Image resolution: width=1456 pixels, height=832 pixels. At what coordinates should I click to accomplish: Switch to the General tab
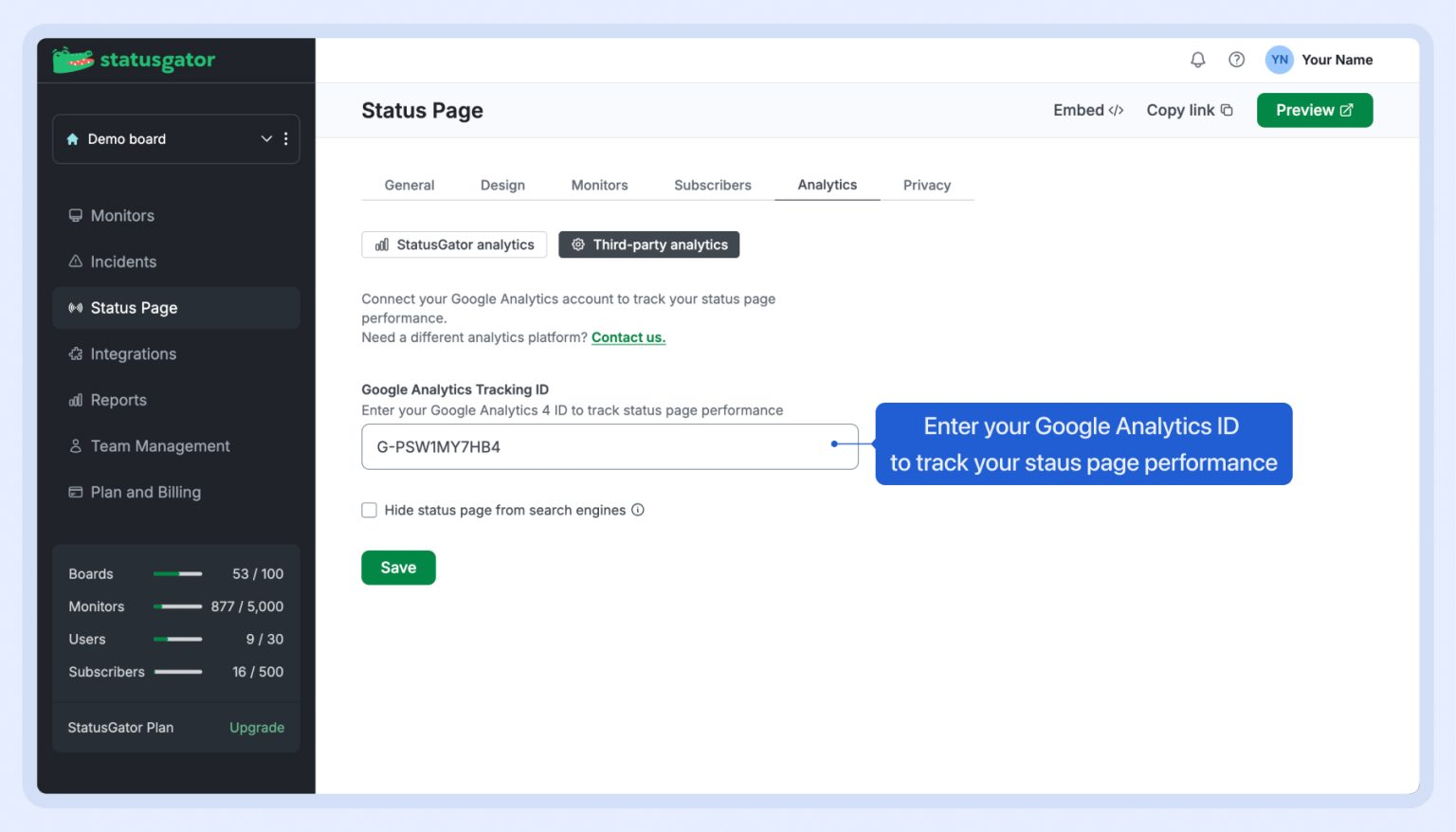click(x=409, y=185)
